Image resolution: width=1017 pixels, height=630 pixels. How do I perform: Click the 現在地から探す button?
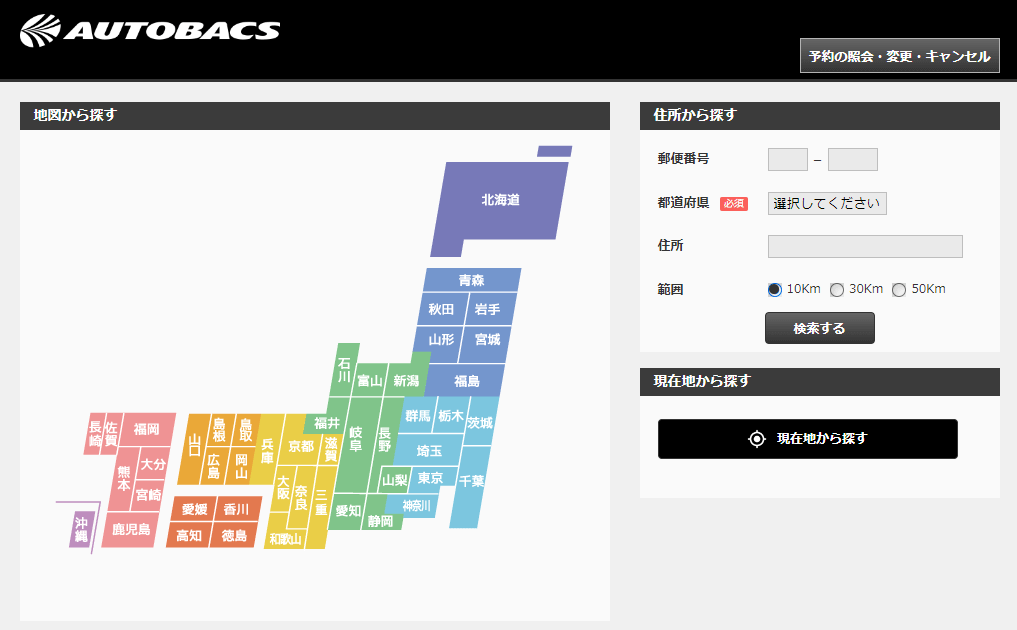[807, 438]
